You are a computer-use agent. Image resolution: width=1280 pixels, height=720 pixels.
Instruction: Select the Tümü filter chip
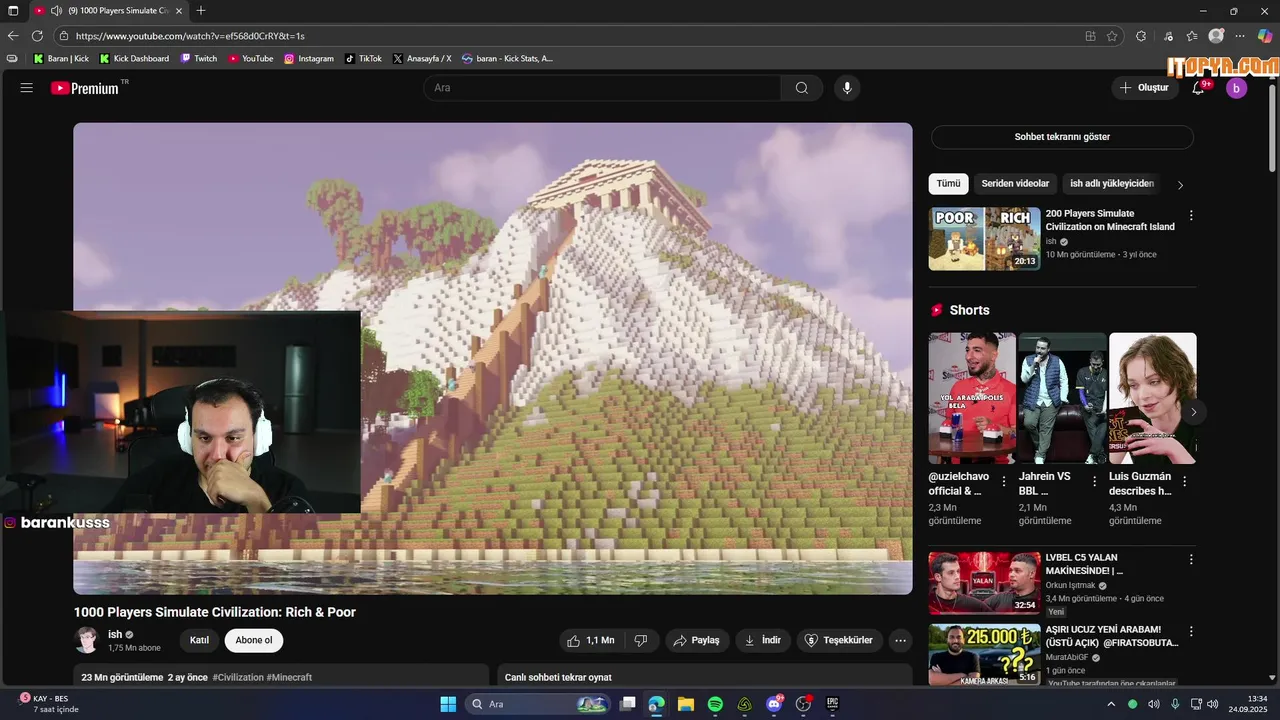tap(948, 184)
